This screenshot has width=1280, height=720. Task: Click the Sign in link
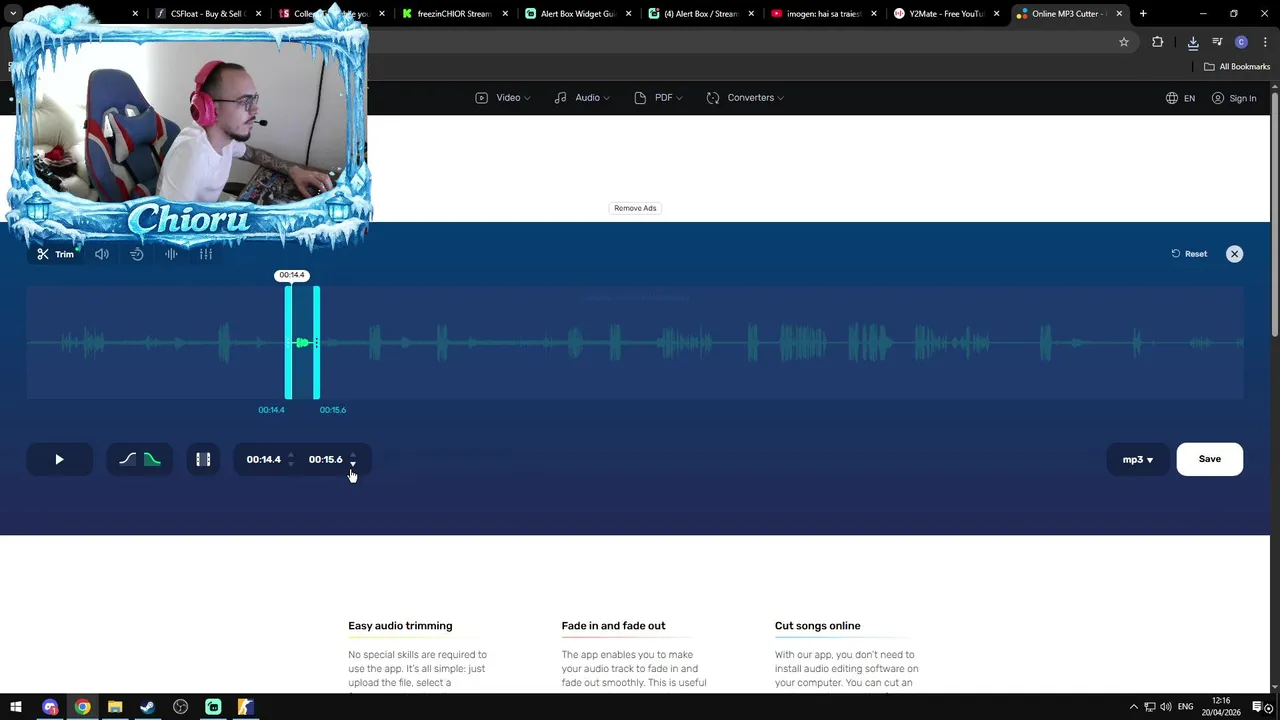tap(1234, 98)
